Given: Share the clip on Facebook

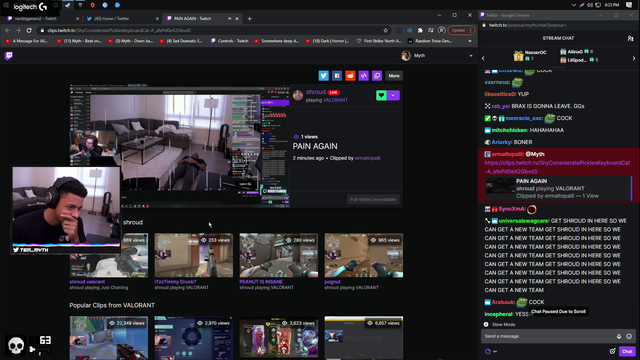Looking at the screenshot, I should point(337,76).
